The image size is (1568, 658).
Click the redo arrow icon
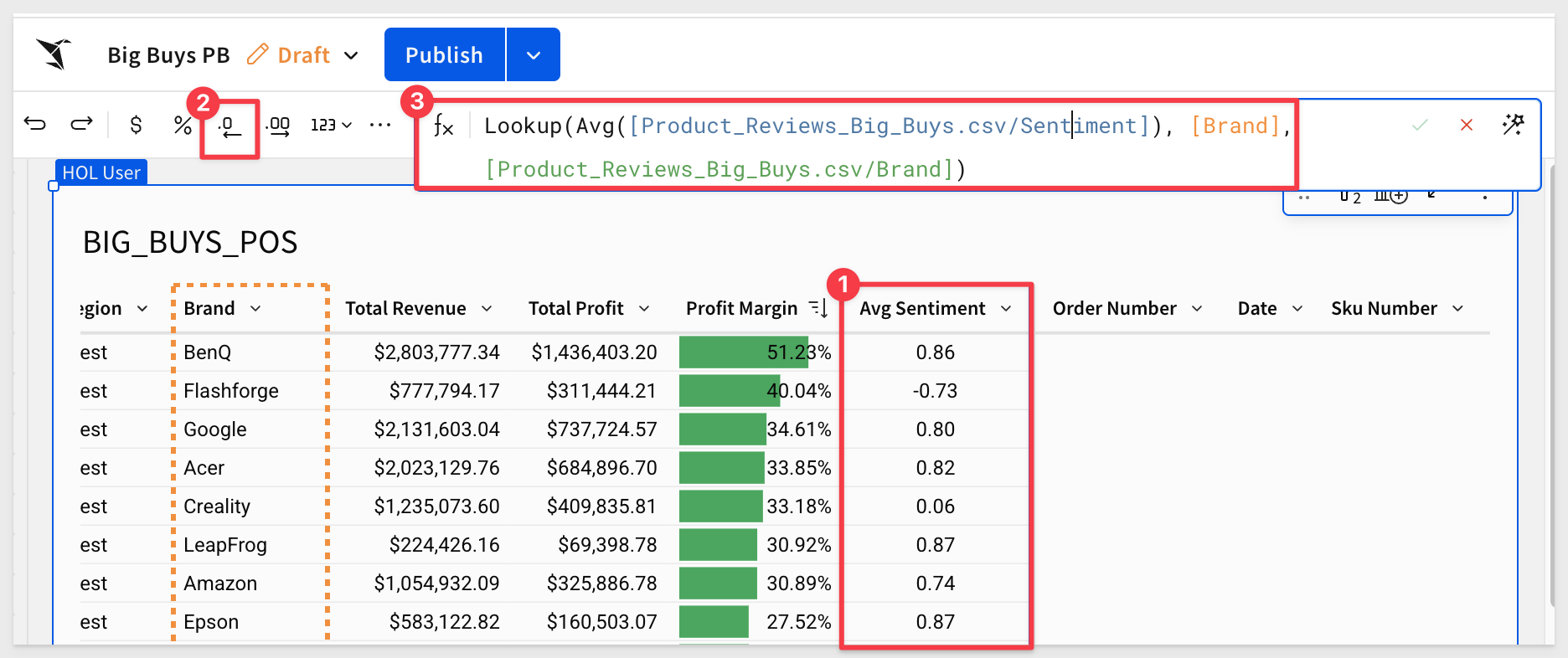[81, 125]
